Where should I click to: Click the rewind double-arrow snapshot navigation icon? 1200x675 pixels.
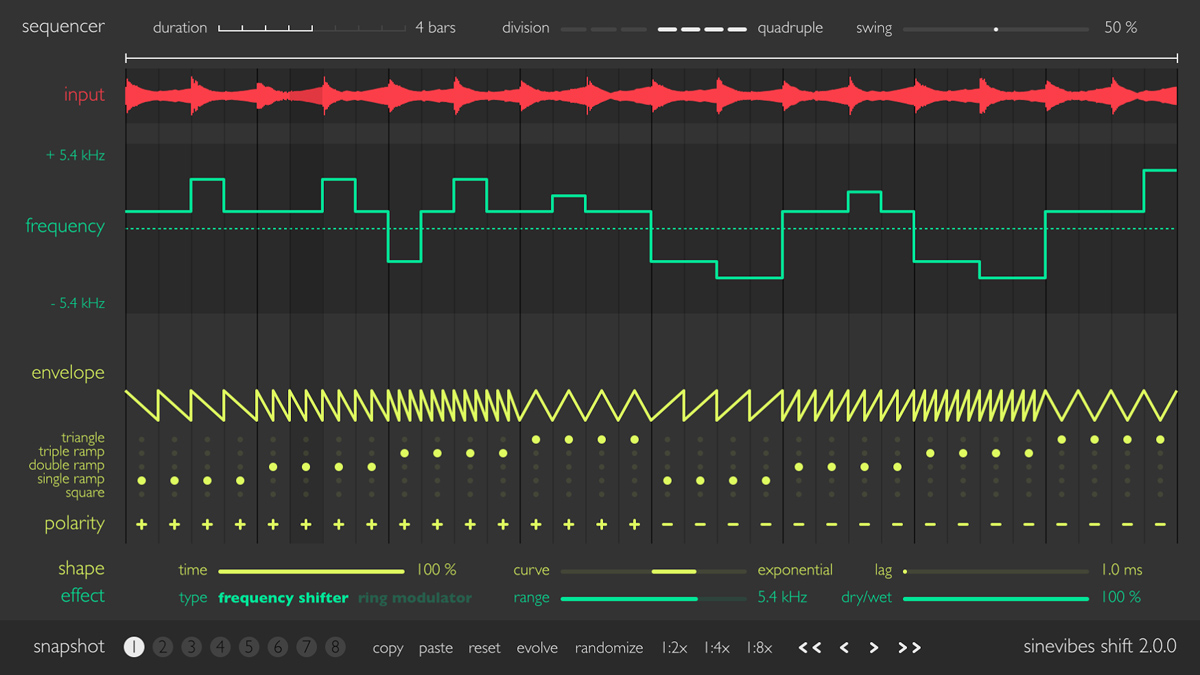pos(810,647)
